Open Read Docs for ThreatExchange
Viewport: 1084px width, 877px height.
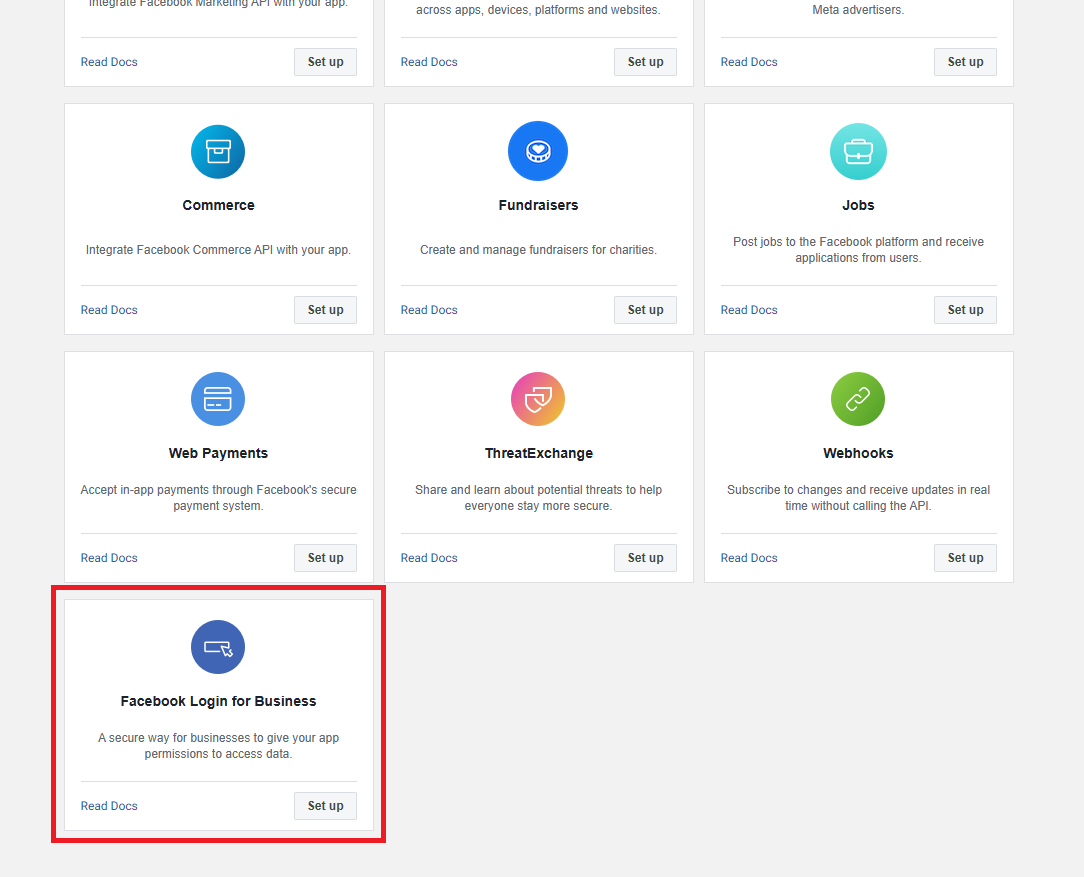429,558
